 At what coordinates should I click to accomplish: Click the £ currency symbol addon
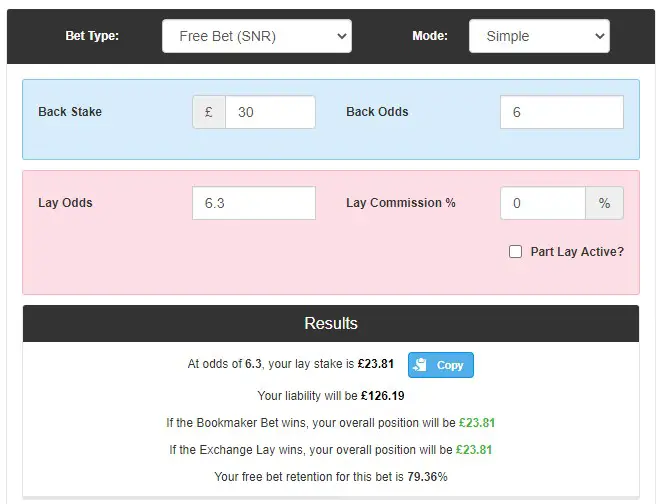point(209,112)
